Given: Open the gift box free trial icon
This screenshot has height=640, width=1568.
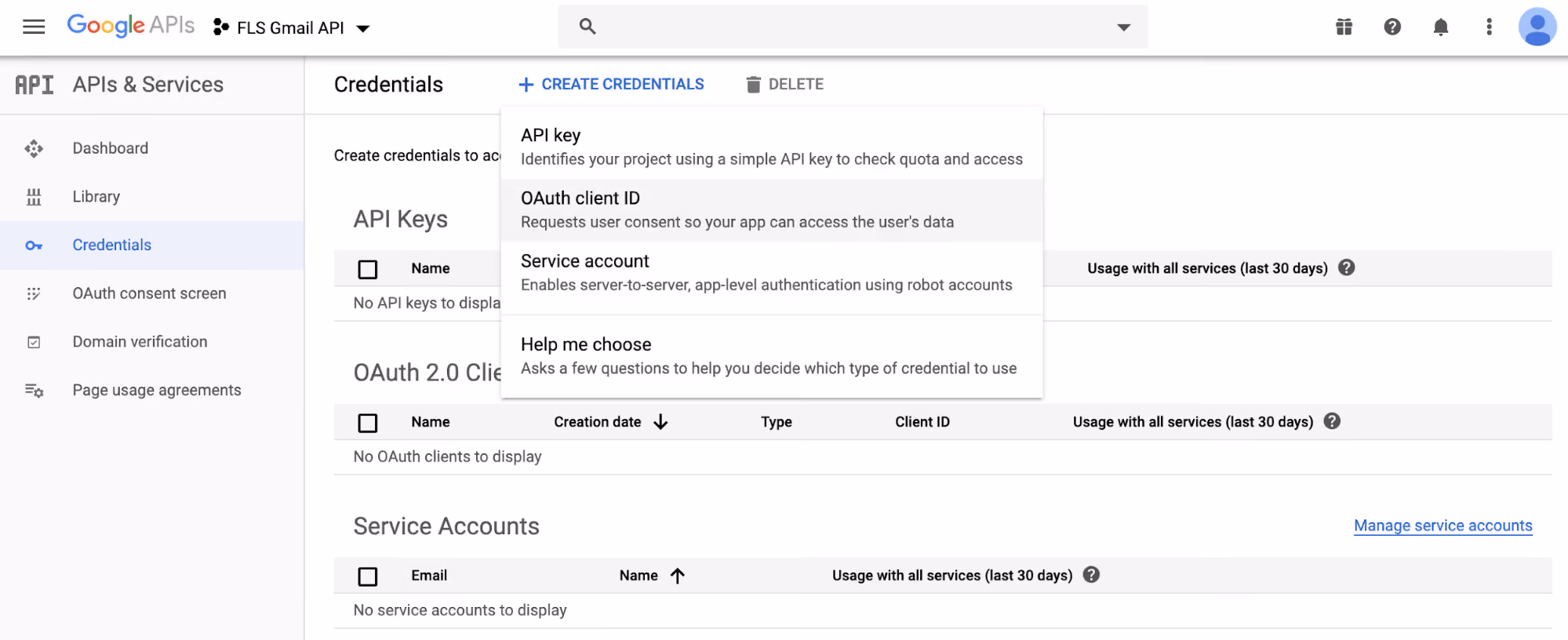Looking at the screenshot, I should [1344, 27].
